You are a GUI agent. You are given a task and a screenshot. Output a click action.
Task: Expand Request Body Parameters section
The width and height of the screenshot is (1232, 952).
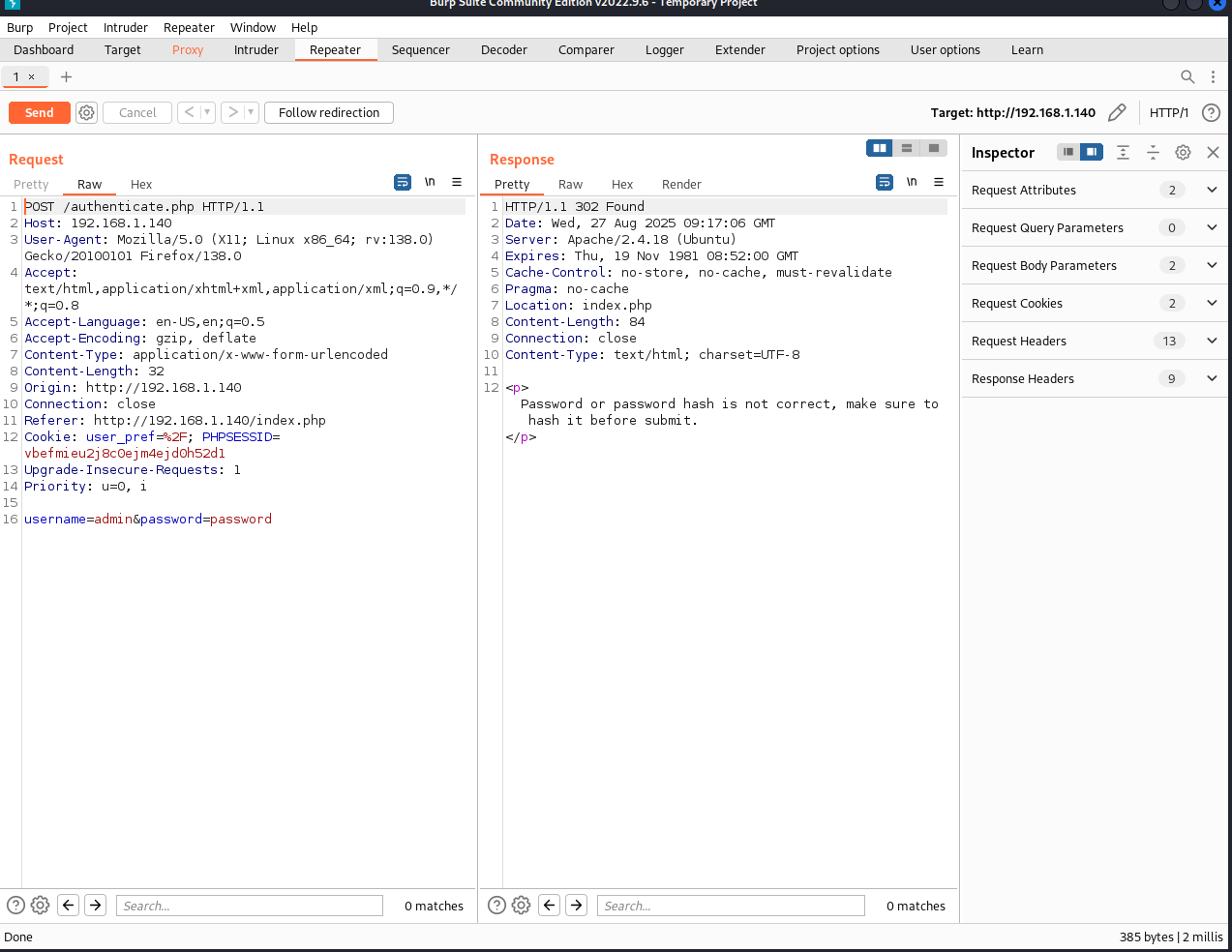point(1212,266)
